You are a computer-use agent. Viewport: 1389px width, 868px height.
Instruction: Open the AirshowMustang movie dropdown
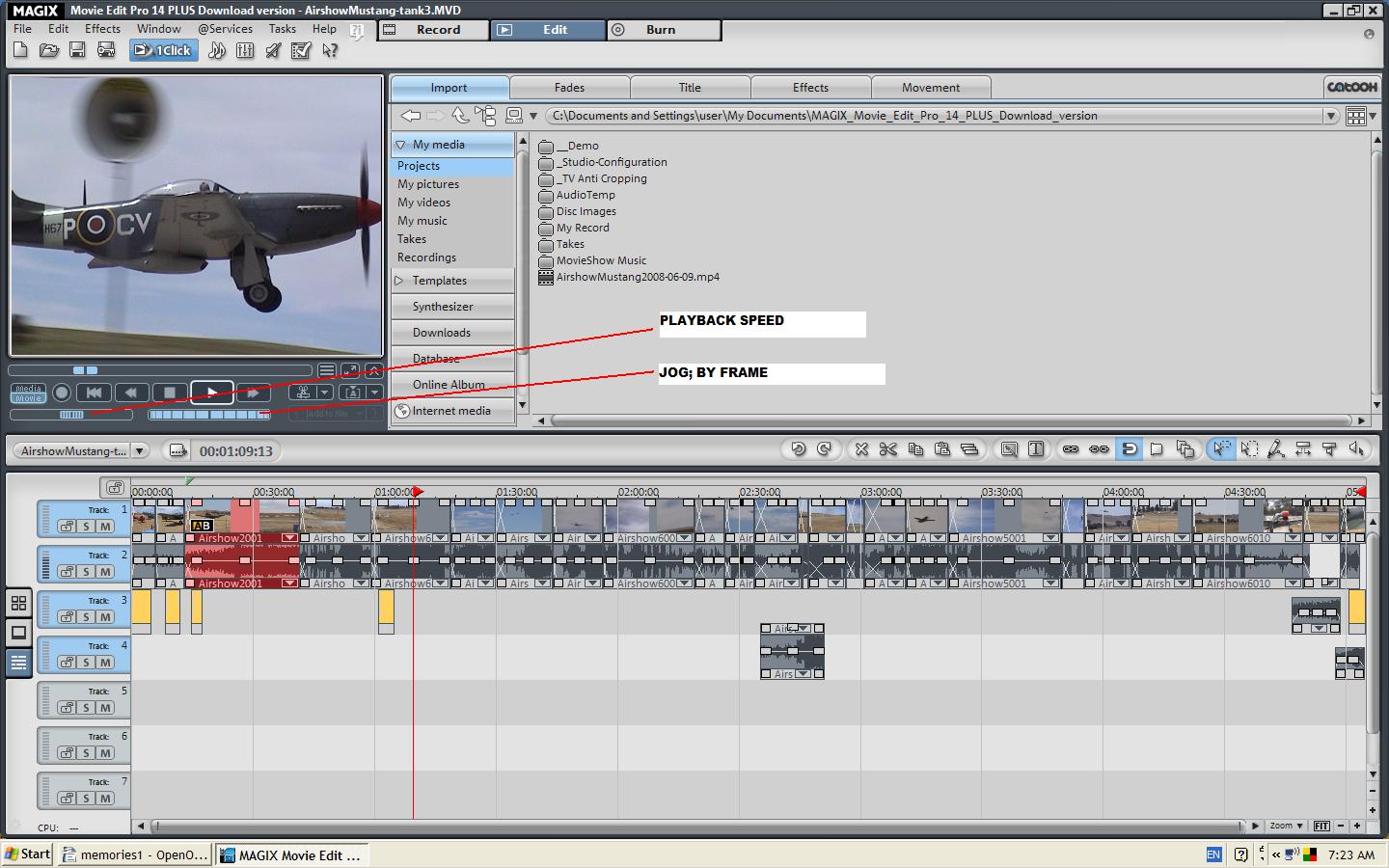tap(140, 450)
